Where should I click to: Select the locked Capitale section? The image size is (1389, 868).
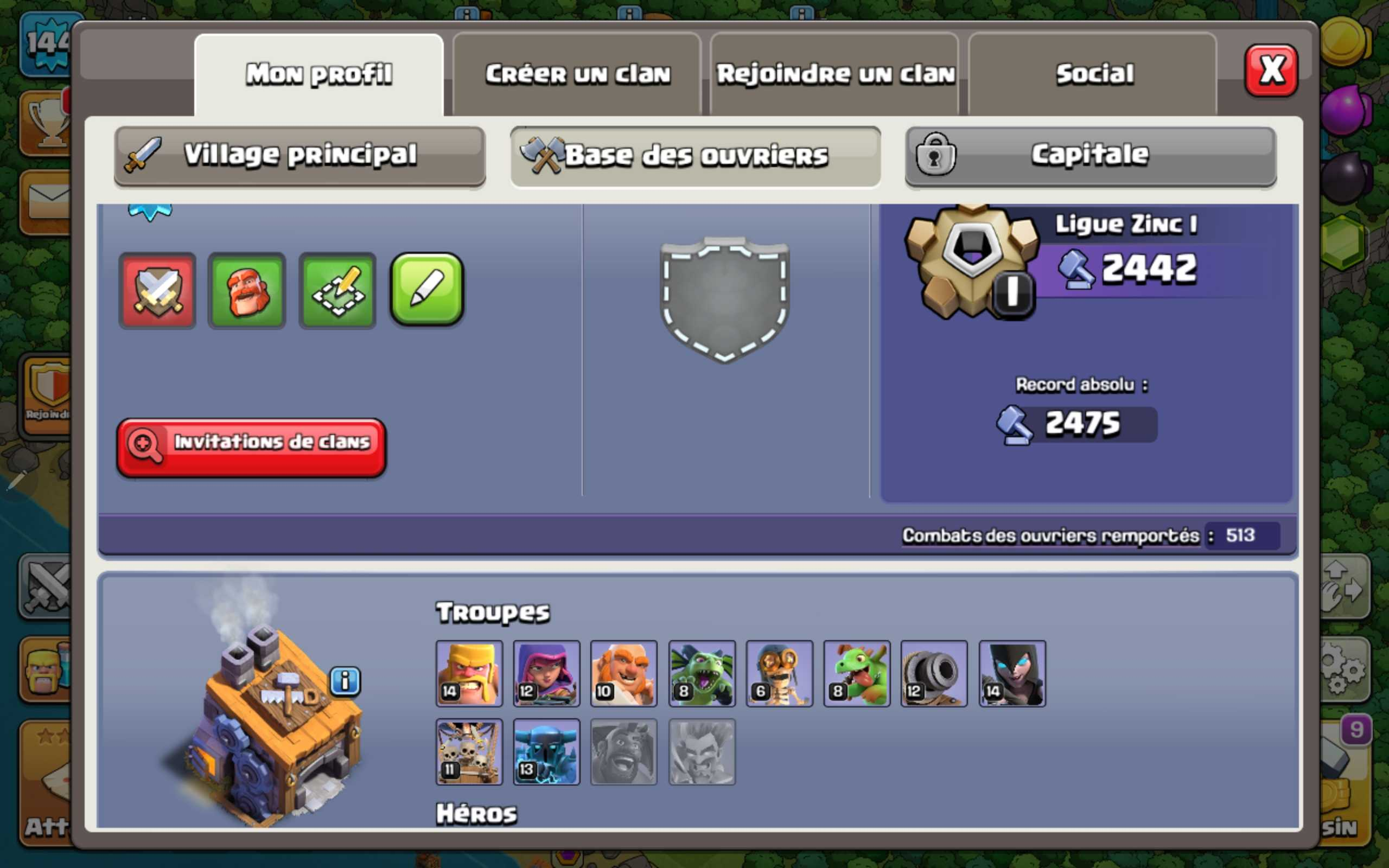[x=1091, y=156]
